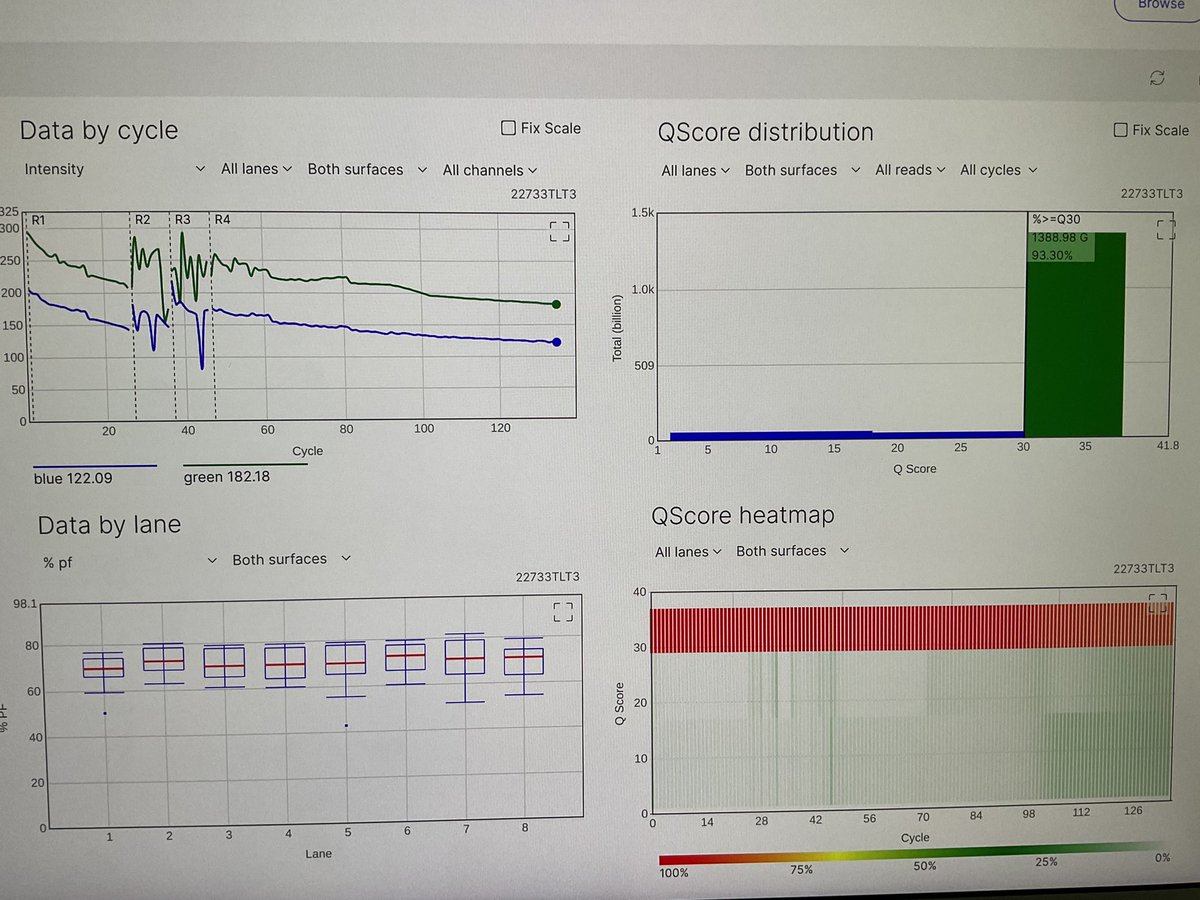Click the lane 7 box plot
Viewport: 1200px width, 900px height.
[x=465, y=668]
